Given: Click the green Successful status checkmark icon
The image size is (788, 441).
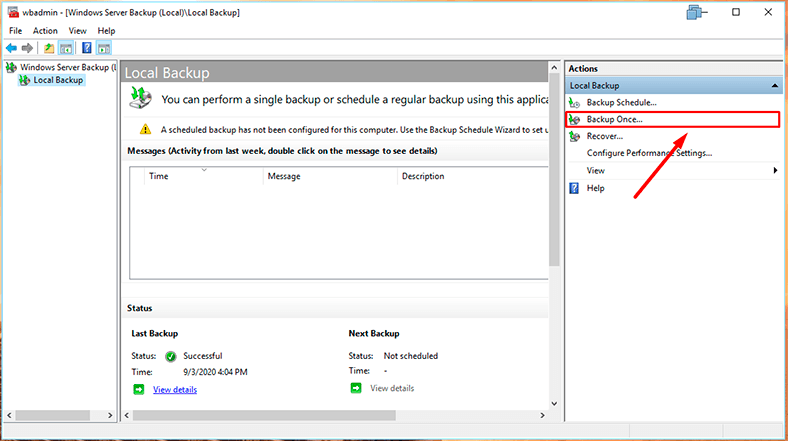Looking at the screenshot, I should [x=171, y=356].
